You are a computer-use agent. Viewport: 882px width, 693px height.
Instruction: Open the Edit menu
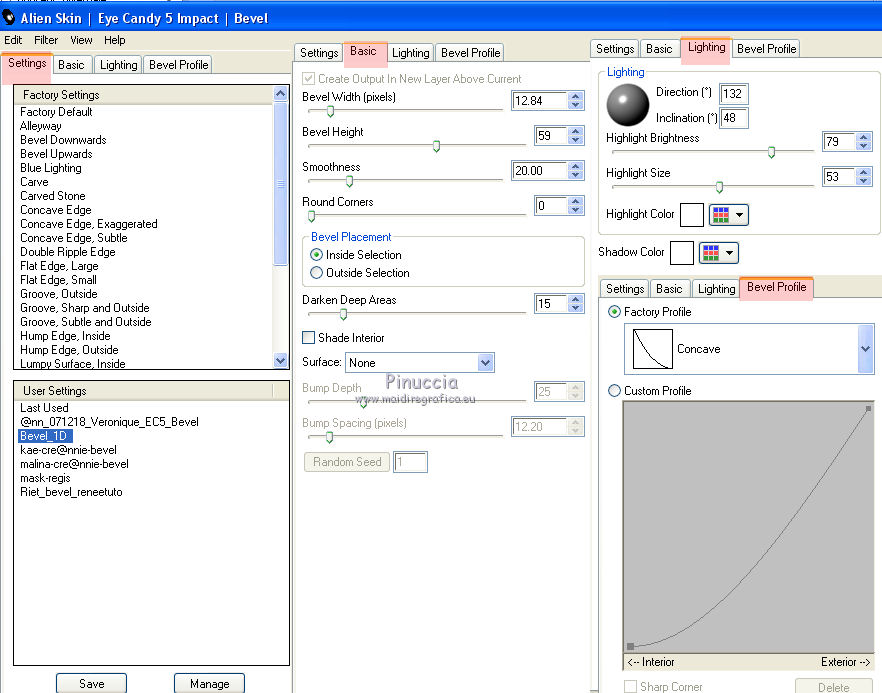point(13,40)
